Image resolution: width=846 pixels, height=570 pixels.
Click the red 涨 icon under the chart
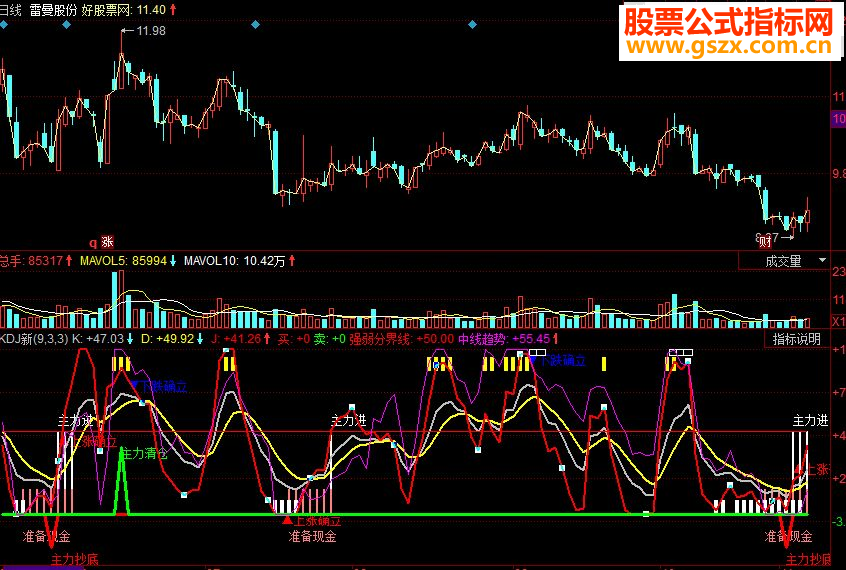pos(107,242)
